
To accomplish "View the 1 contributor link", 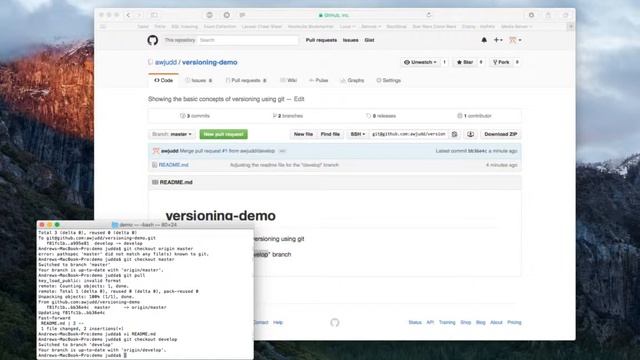I will [475, 116].
